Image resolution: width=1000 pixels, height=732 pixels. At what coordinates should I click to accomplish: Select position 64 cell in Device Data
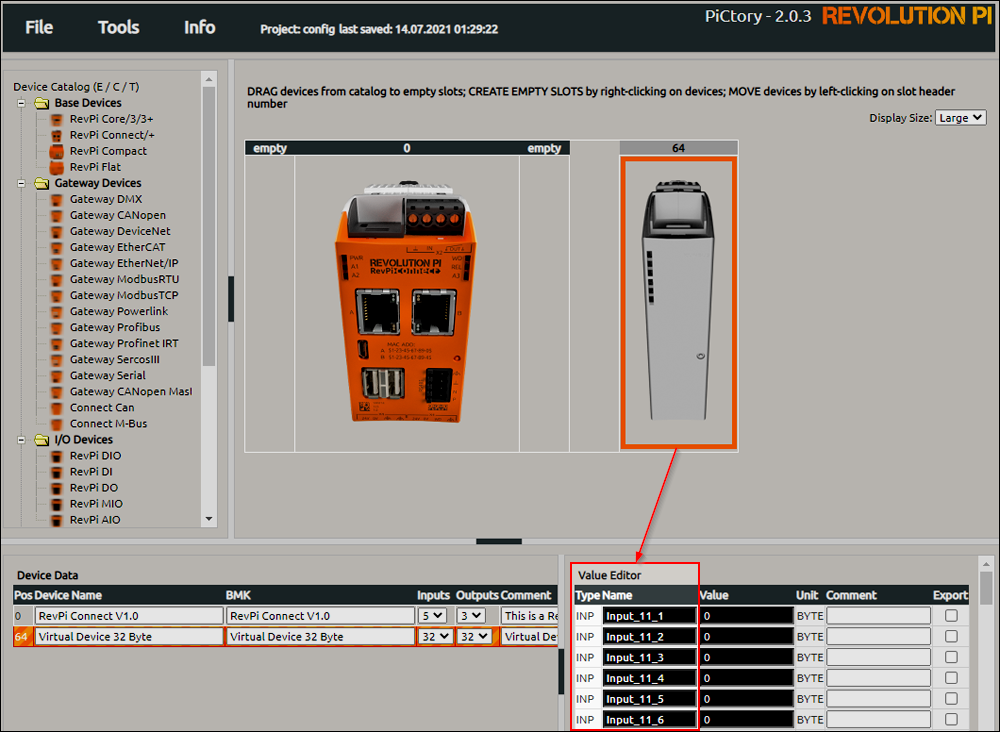pyautogui.click(x=22, y=636)
